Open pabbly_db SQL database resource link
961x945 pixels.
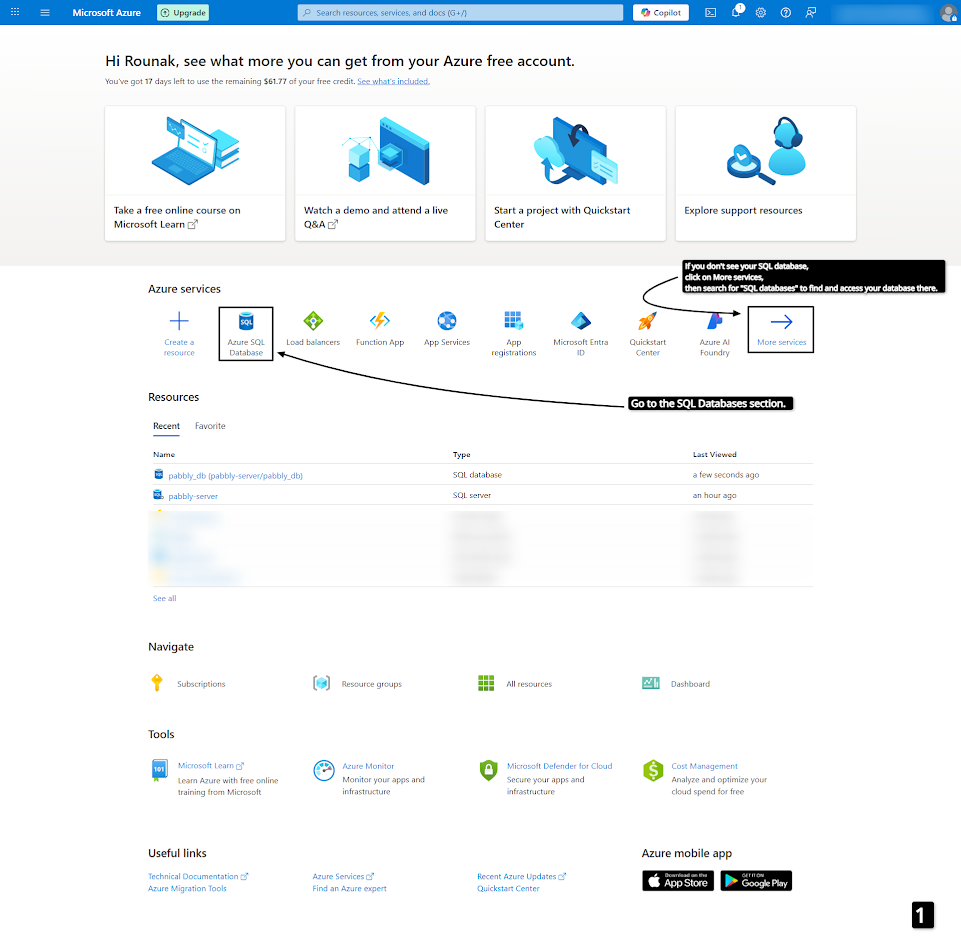(235, 476)
